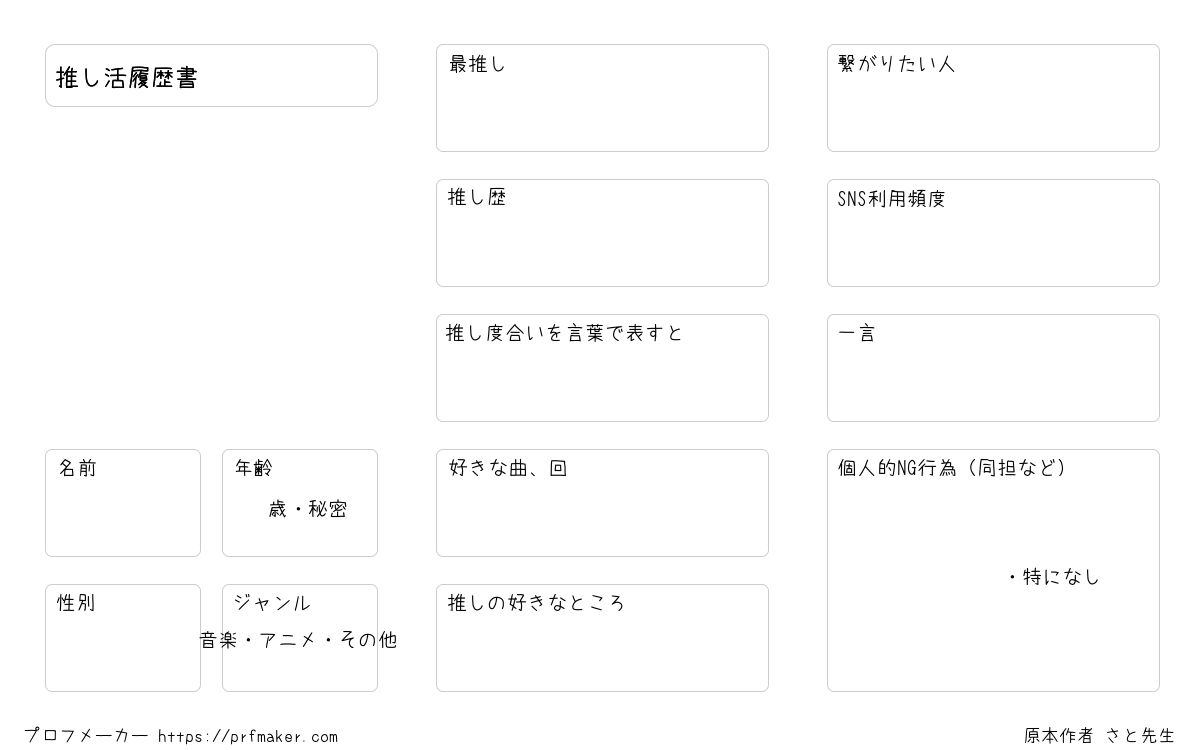Select the 推しの好きなところ box
Screen dimensions: 1200x750
click(602, 638)
